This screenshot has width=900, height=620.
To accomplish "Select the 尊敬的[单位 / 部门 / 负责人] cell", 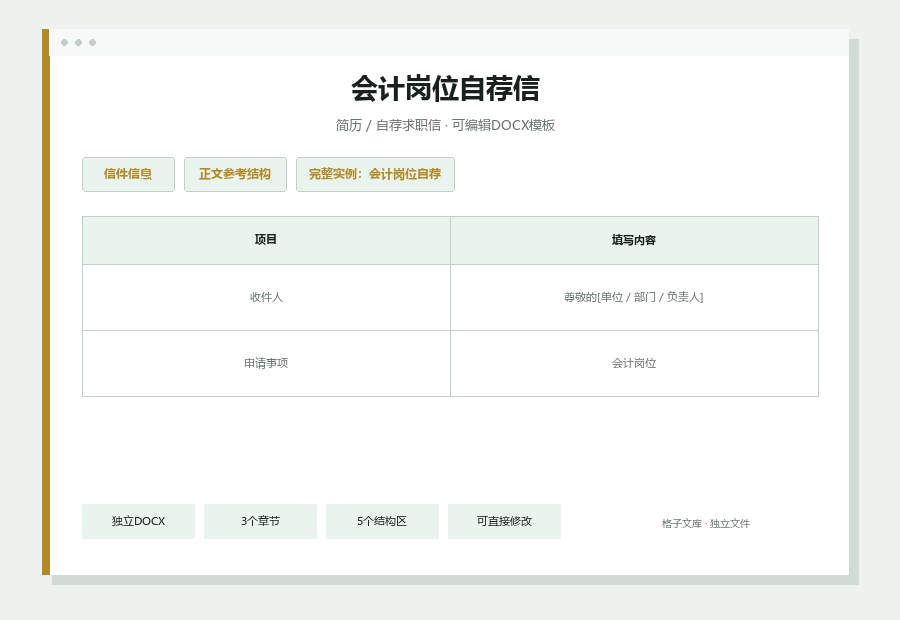I will pos(634,297).
